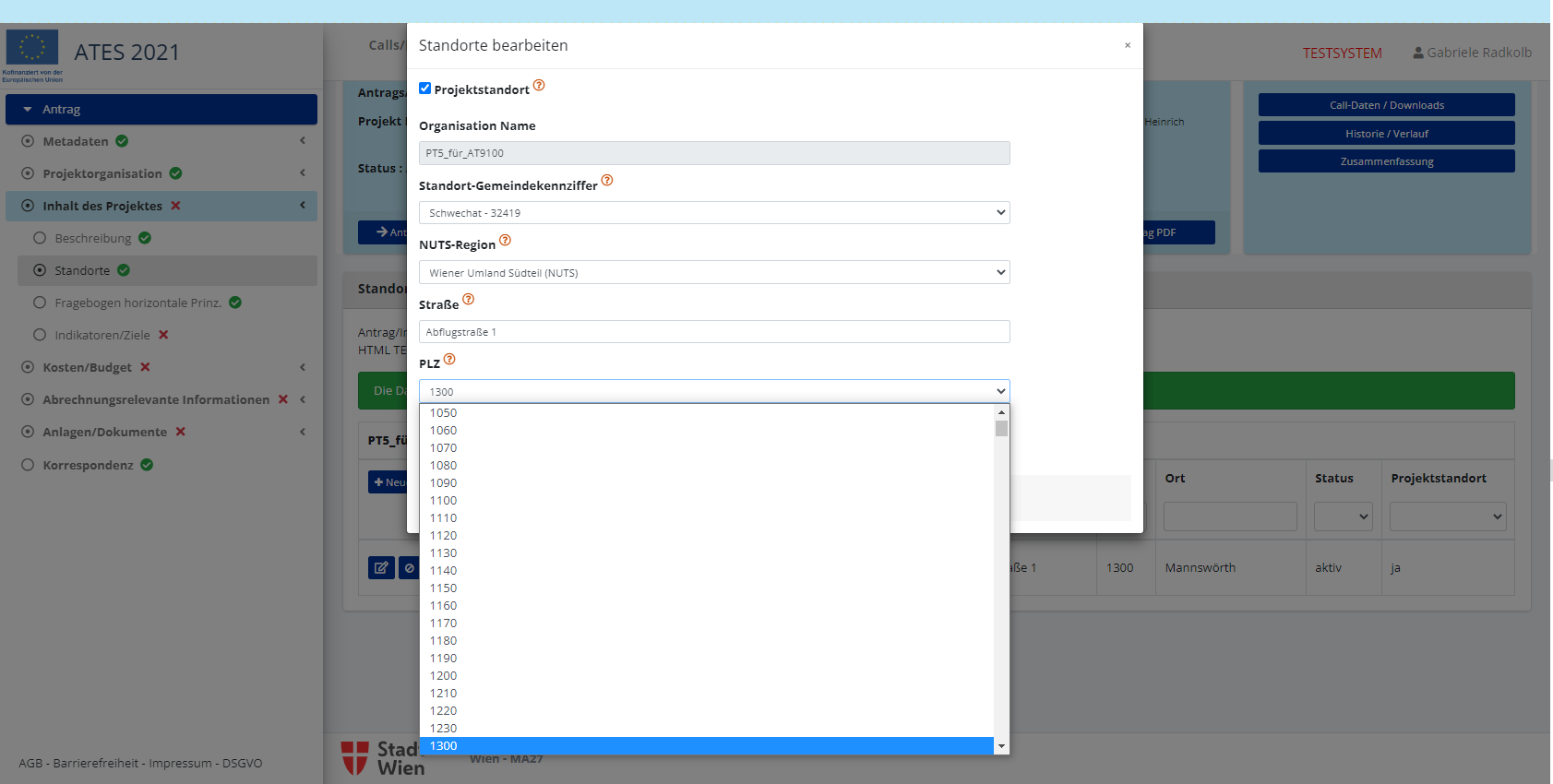The height and width of the screenshot is (784, 1553).
Task: Open the Standort-Gemeindekennziffer dropdown
Action: click(713, 213)
